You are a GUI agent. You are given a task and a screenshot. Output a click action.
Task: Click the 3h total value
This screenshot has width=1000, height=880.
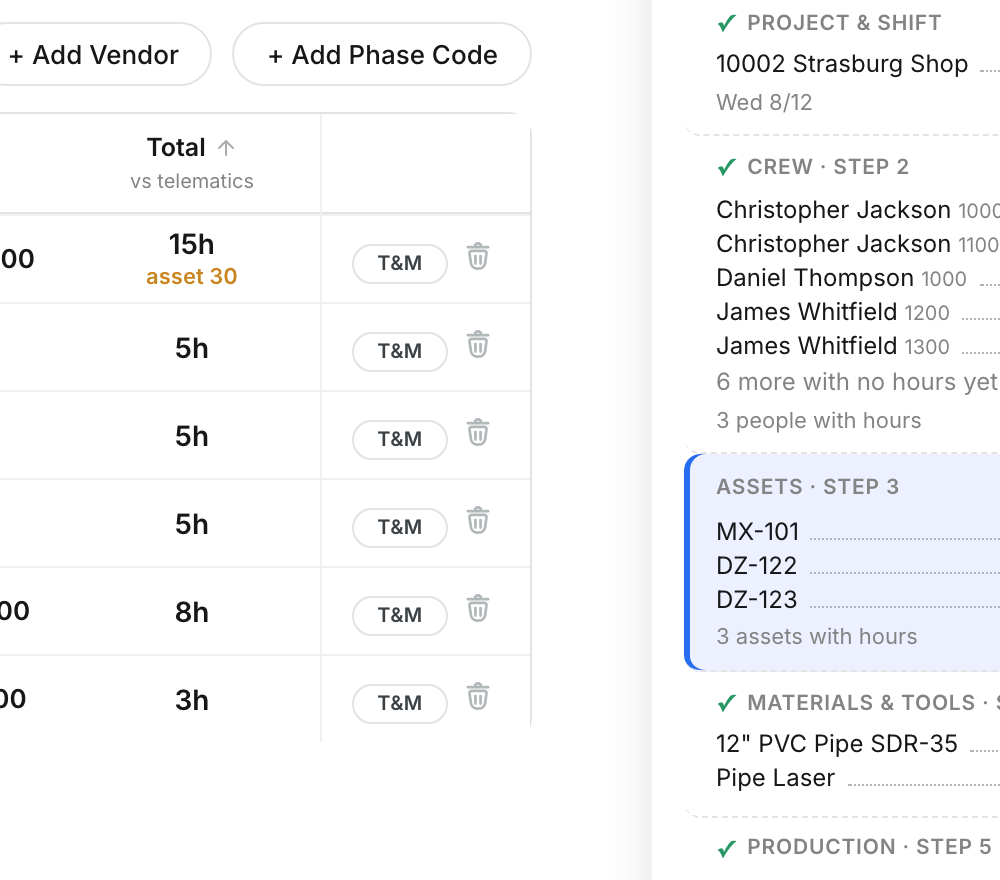click(x=191, y=700)
